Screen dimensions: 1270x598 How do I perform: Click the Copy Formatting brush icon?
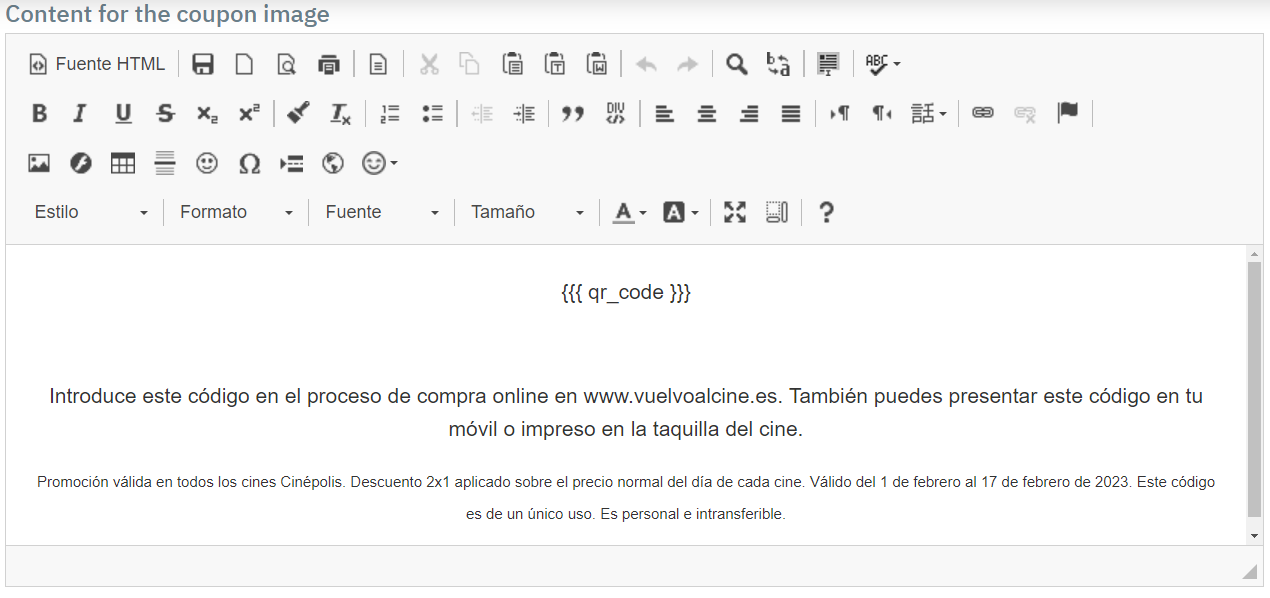click(298, 113)
